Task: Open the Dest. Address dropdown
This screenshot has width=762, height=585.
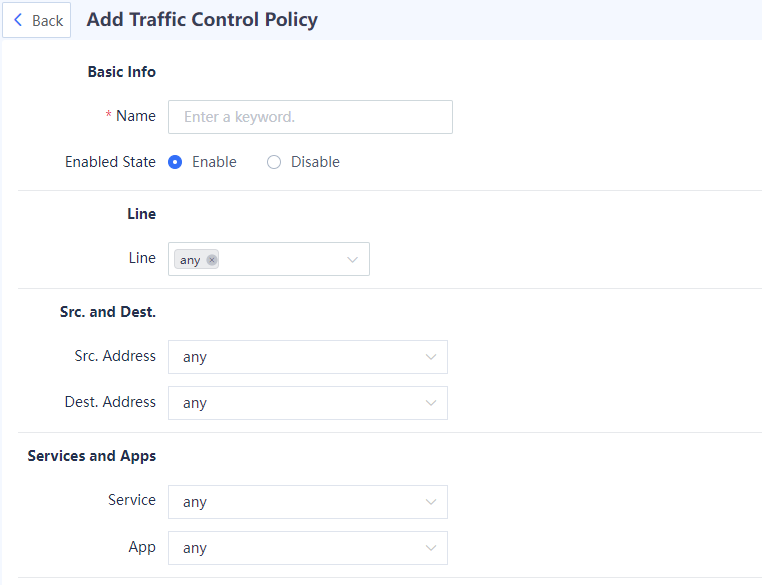Action: pos(300,403)
